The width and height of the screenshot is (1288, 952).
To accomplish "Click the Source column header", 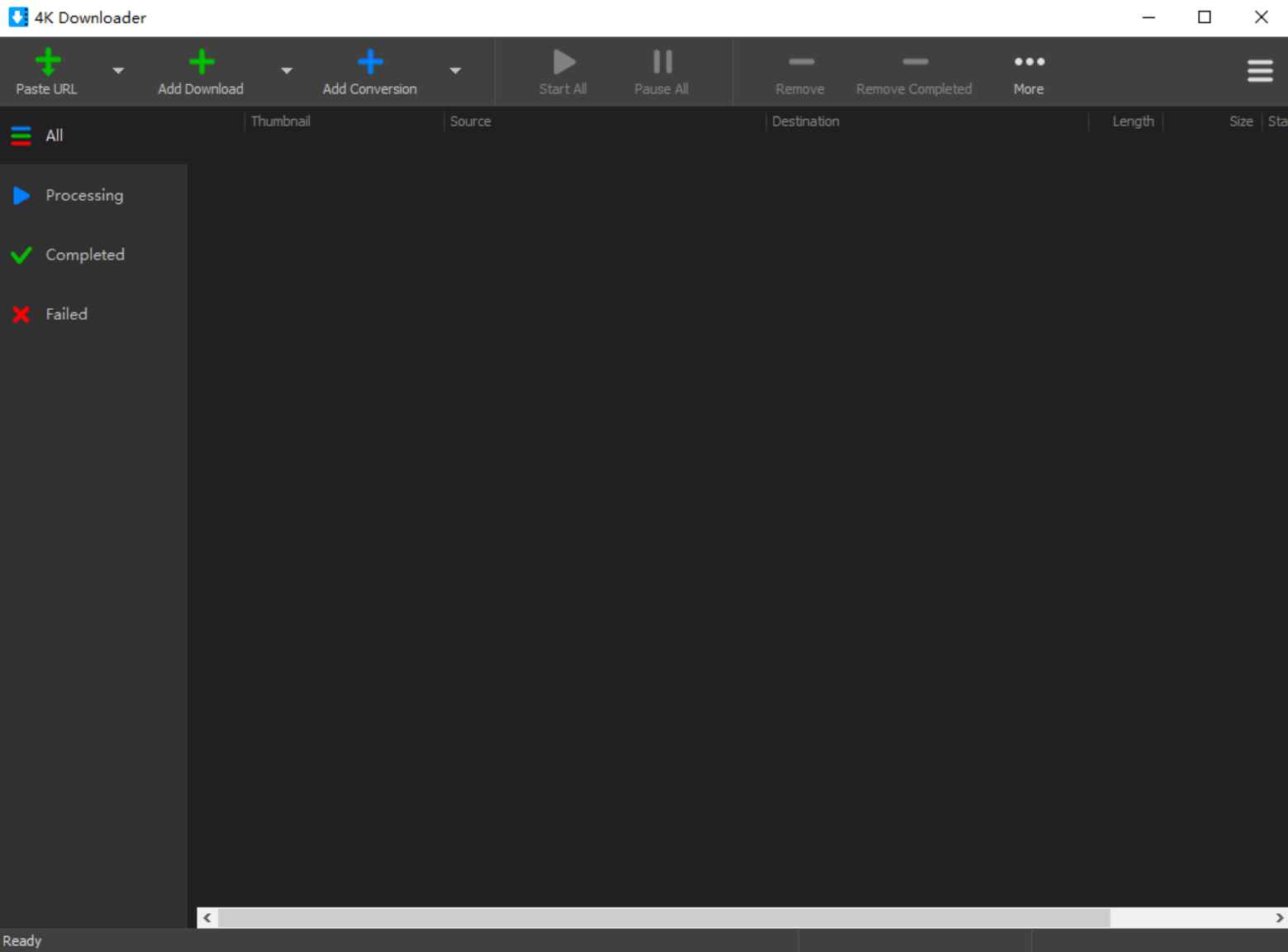I will click(471, 121).
